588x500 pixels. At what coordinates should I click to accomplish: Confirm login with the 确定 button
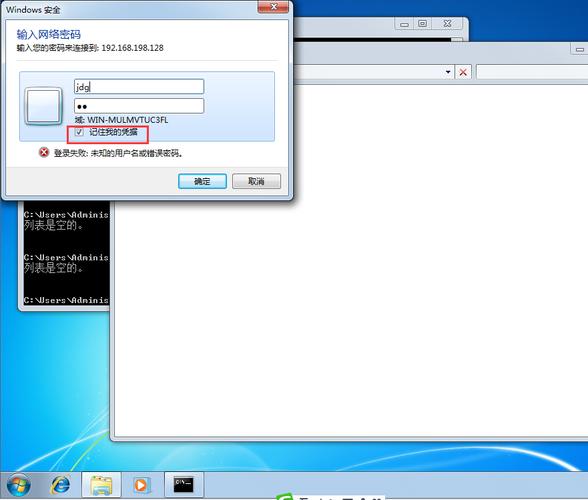point(202,182)
